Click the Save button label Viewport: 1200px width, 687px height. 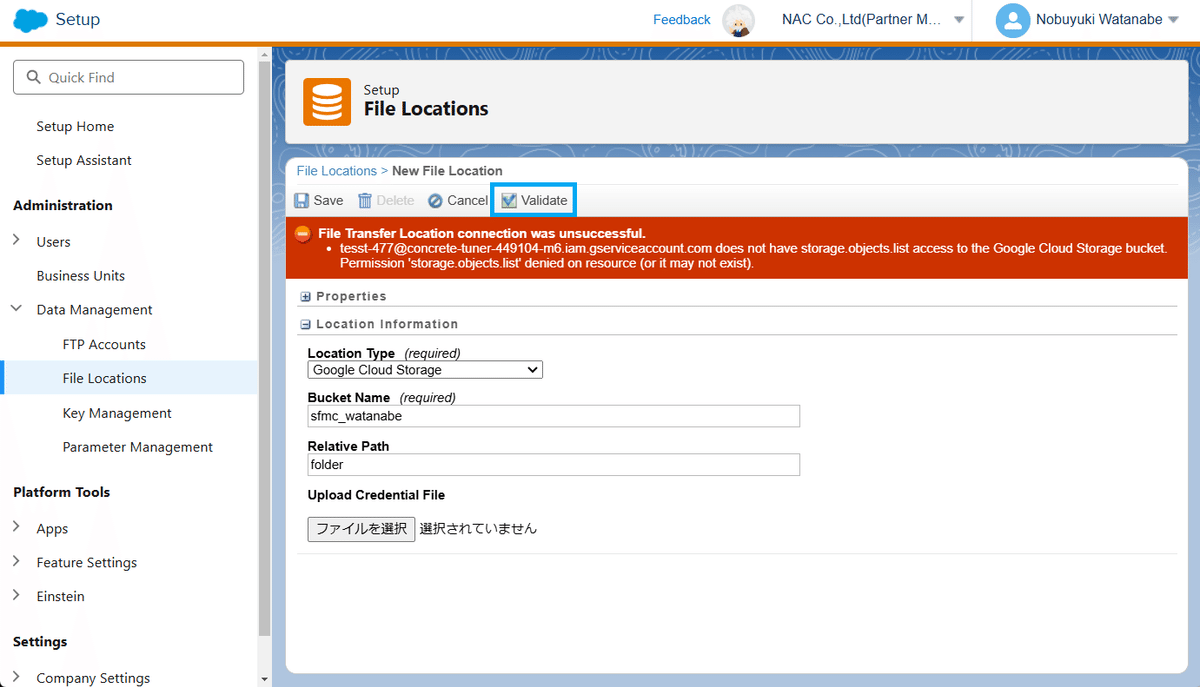(328, 200)
